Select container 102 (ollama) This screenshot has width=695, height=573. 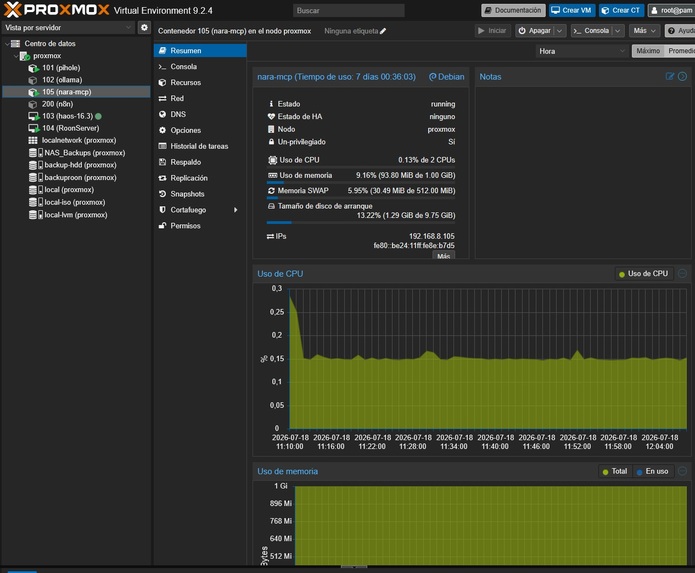[x=62, y=80]
